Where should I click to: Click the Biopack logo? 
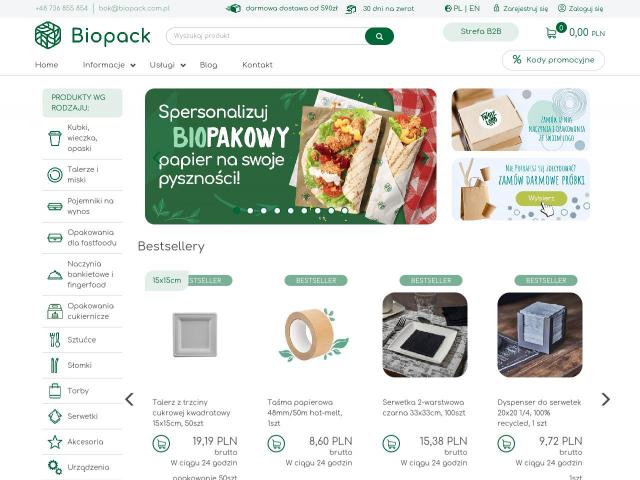tap(93, 35)
